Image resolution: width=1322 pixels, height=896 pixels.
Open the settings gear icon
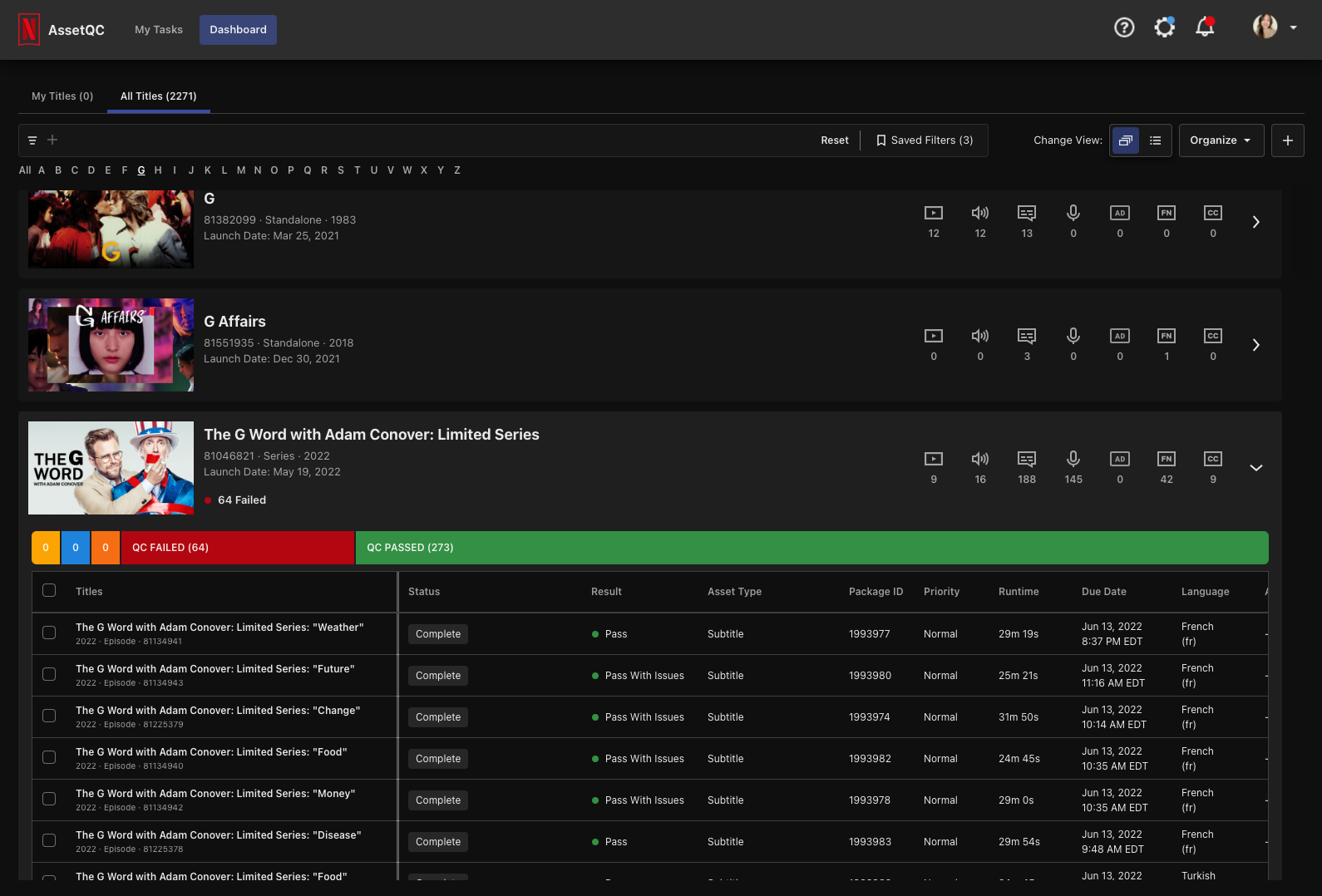(1165, 28)
